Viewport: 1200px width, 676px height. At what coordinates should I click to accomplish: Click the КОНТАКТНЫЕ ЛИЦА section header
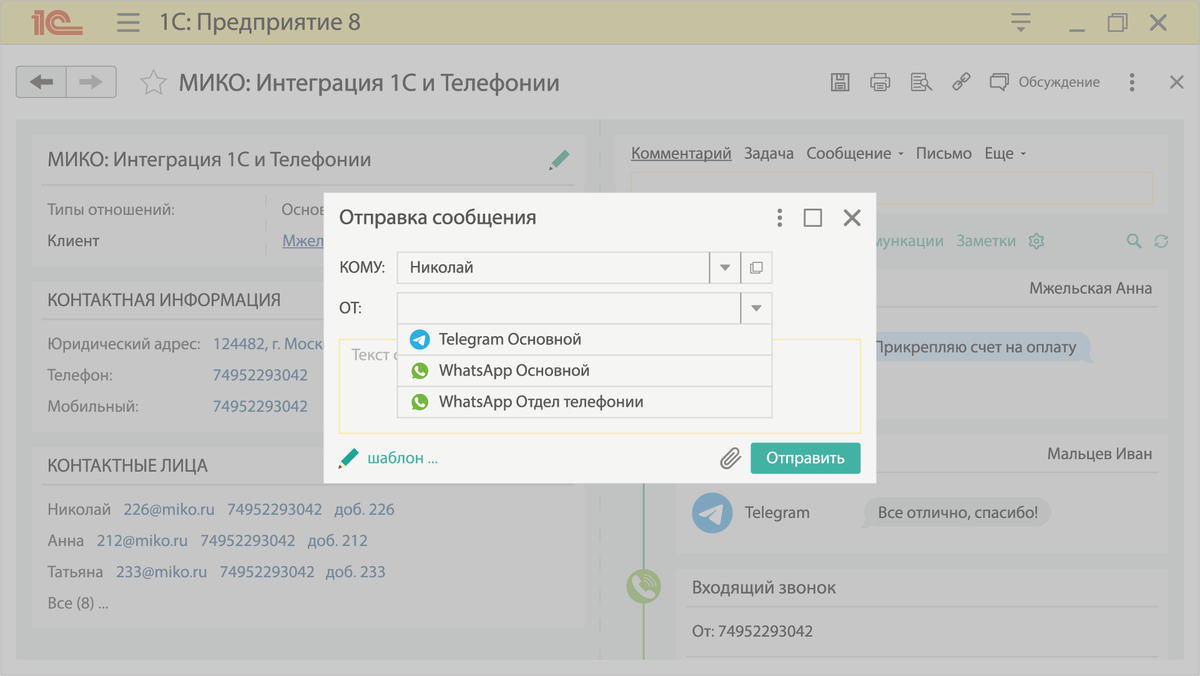point(128,466)
